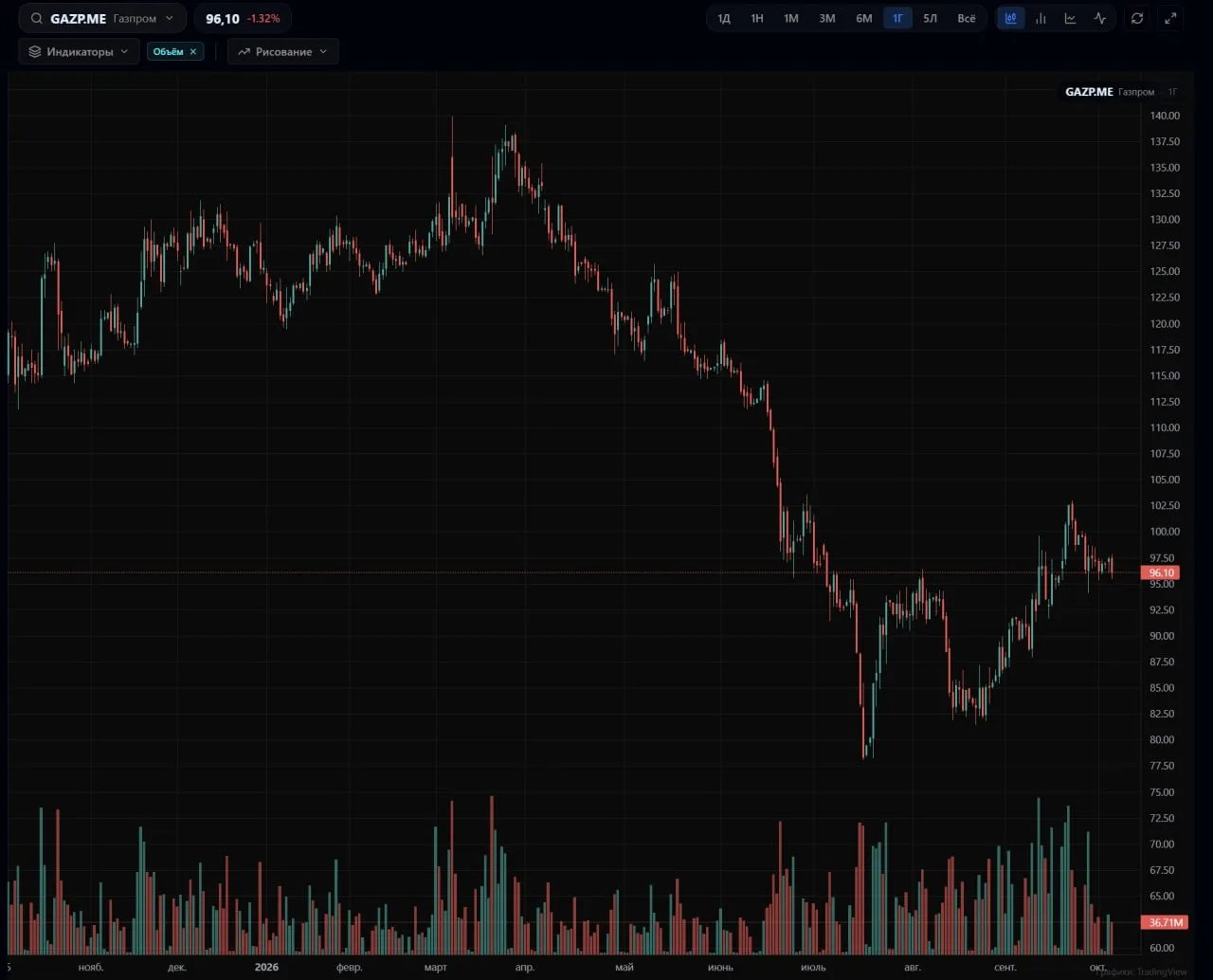The width and height of the screenshot is (1213, 980).
Task: Open fullscreen with the expand arrows icon
Action: tap(1170, 18)
